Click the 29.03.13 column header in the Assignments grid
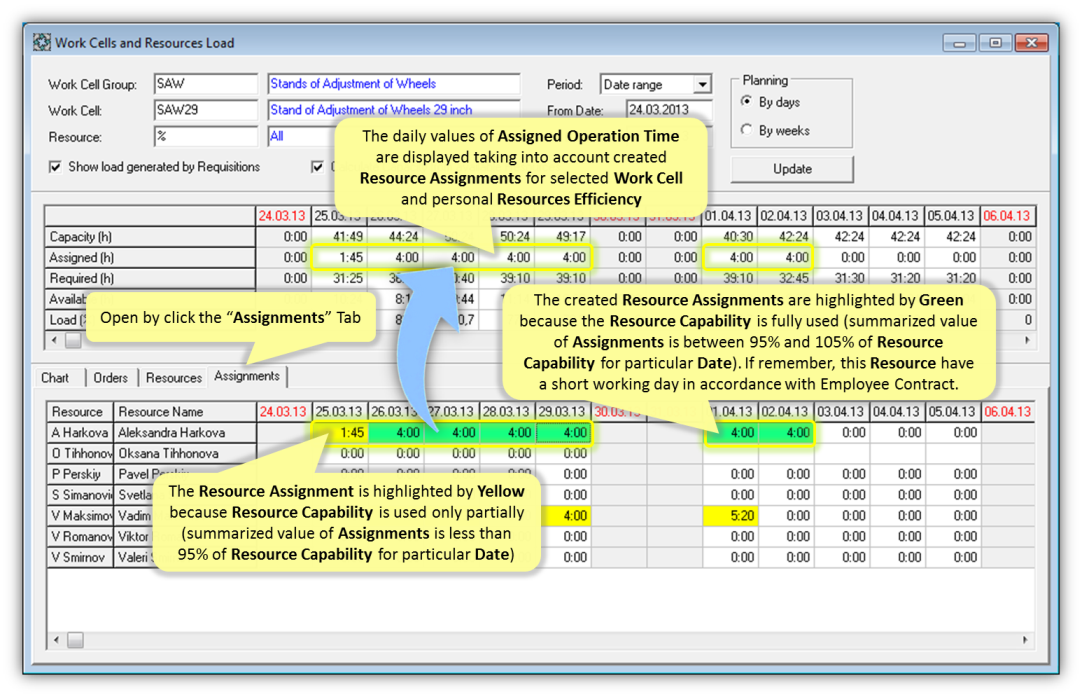Image resolution: width=1082 pixels, height=697 pixels. click(562, 412)
